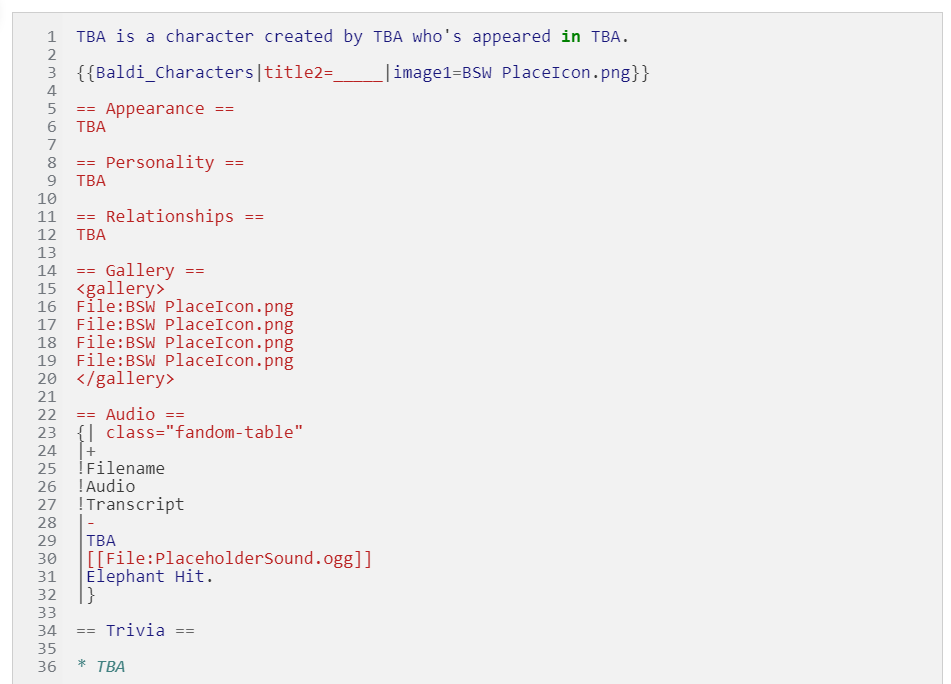
Task: Click the Gallery section heading
Action: (x=140, y=271)
